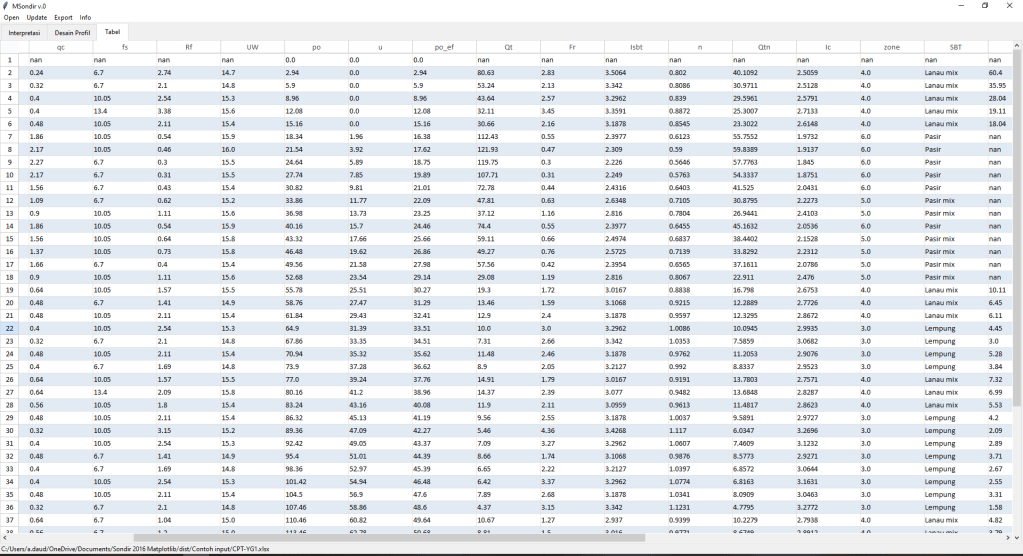Screen dimensions: 1023x556
Task: Open the Open menu
Action: click(11, 18)
